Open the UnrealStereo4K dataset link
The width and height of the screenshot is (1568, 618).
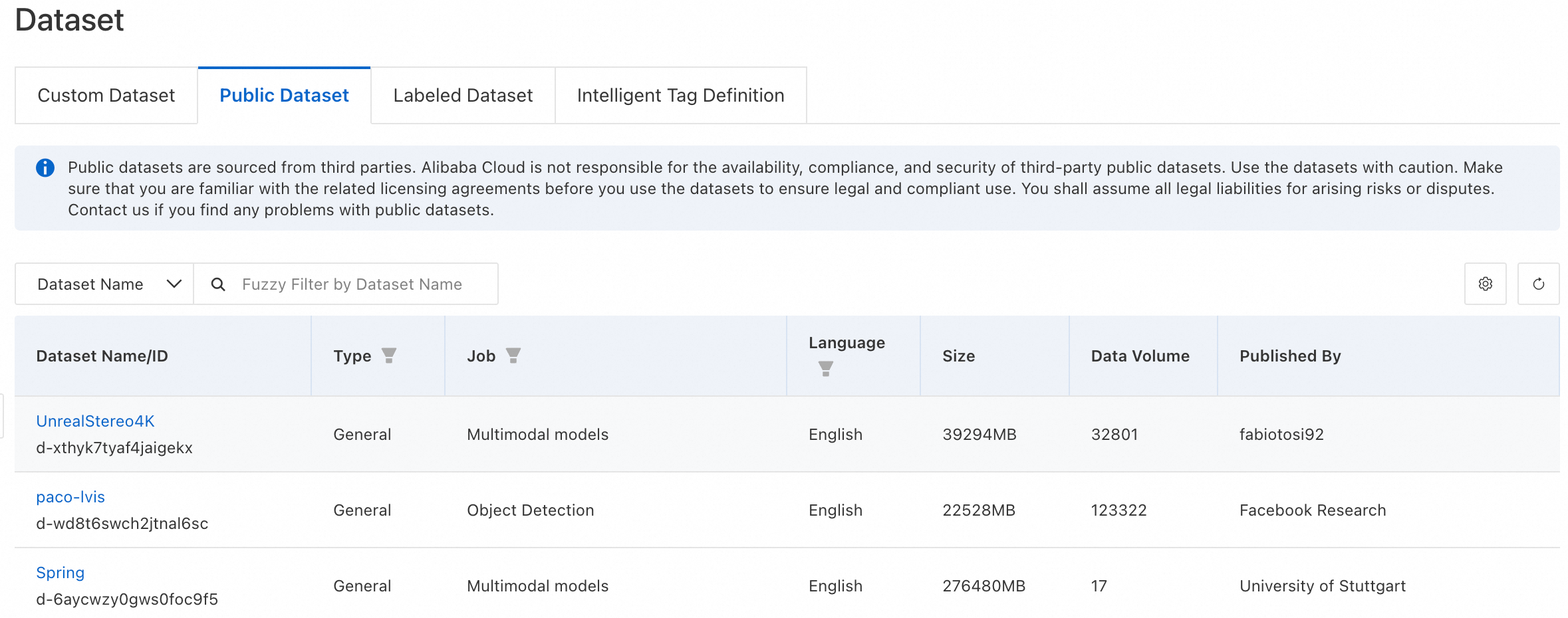coord(95,421)
